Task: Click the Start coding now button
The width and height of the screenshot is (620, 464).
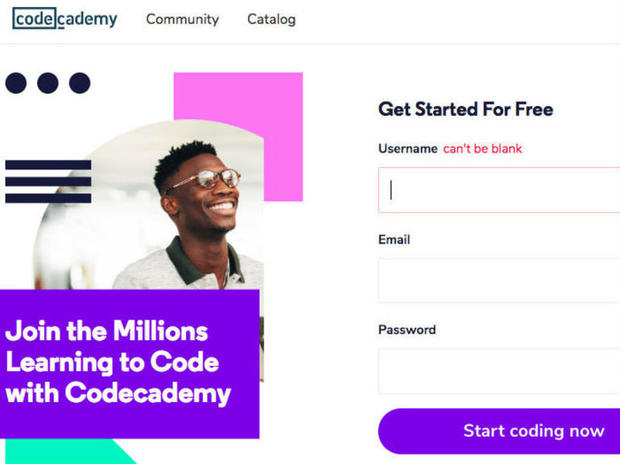Action: [499, 431]
